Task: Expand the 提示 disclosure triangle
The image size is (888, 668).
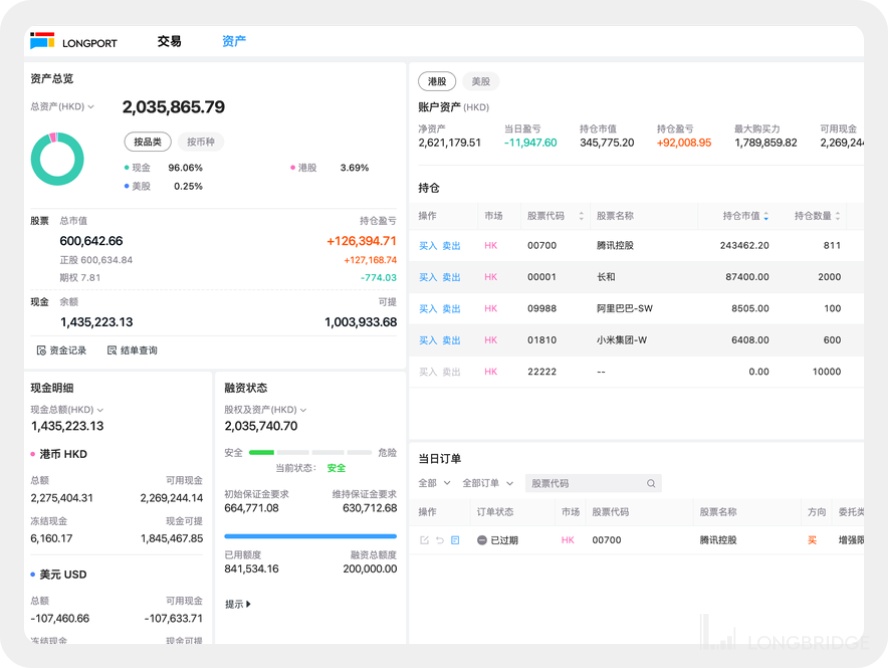Action: 248,604
